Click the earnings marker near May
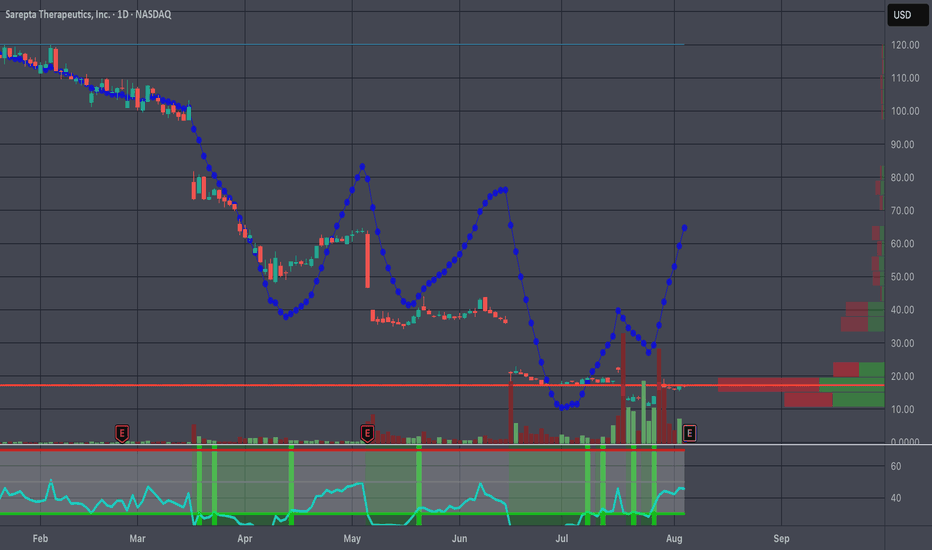Screen dimensions: 932x550 tap(367, 433)
